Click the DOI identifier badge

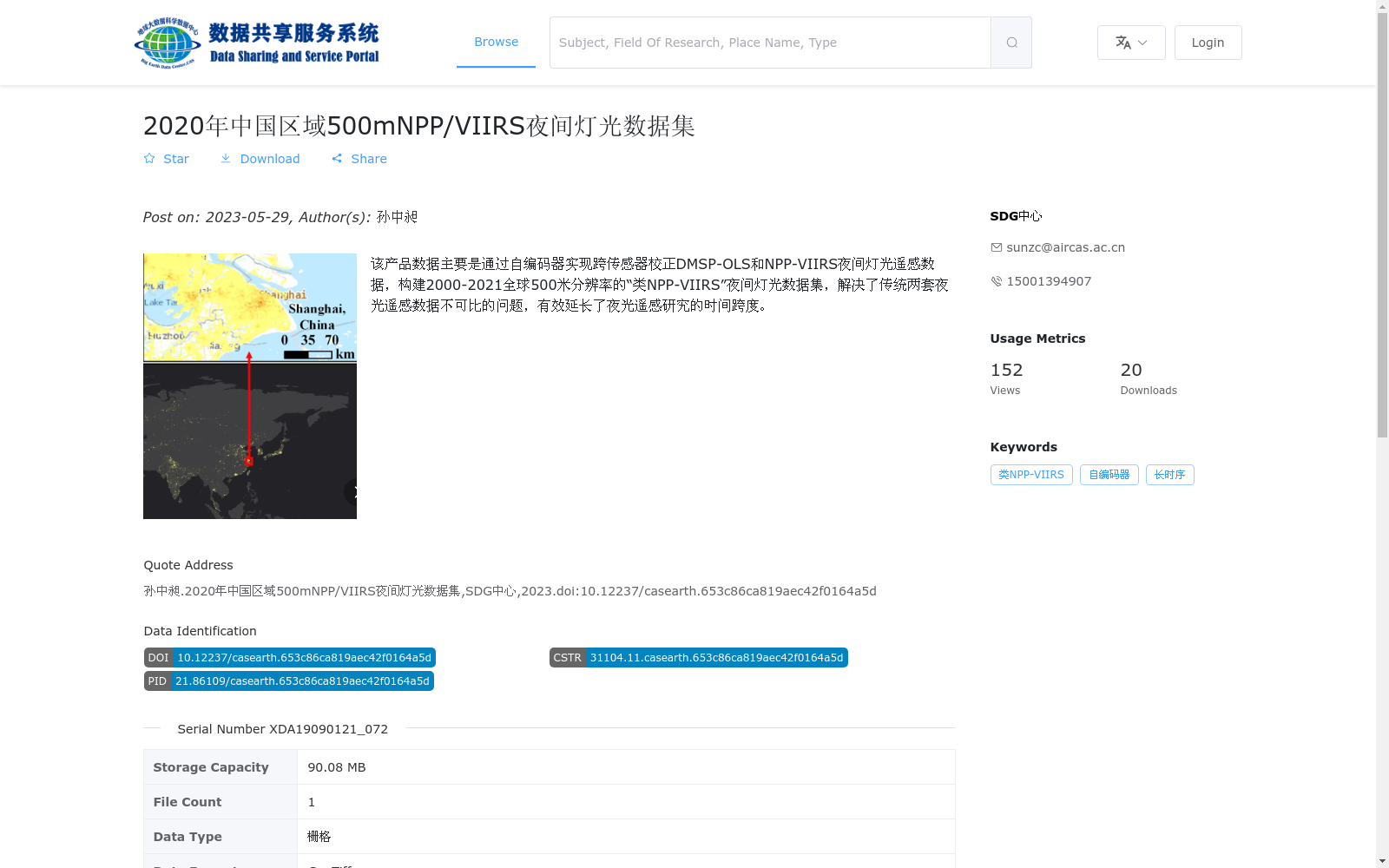290,658
